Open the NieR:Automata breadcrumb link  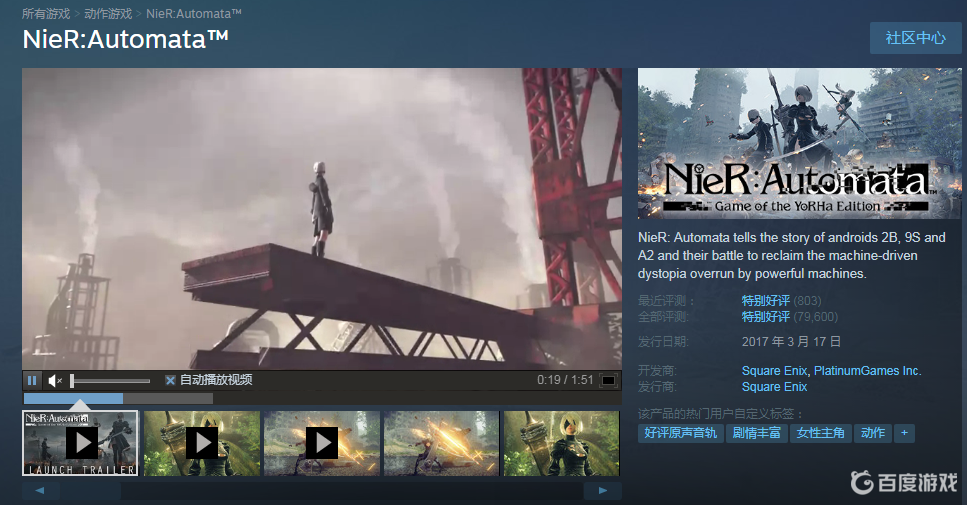194,14
